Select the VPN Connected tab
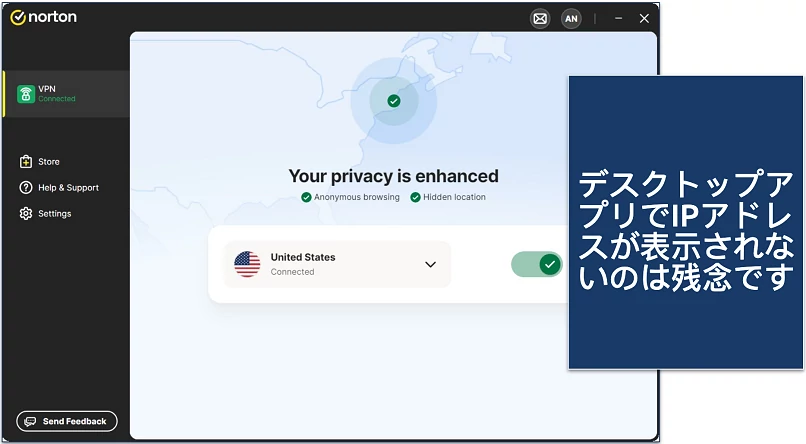 [66, 94]
